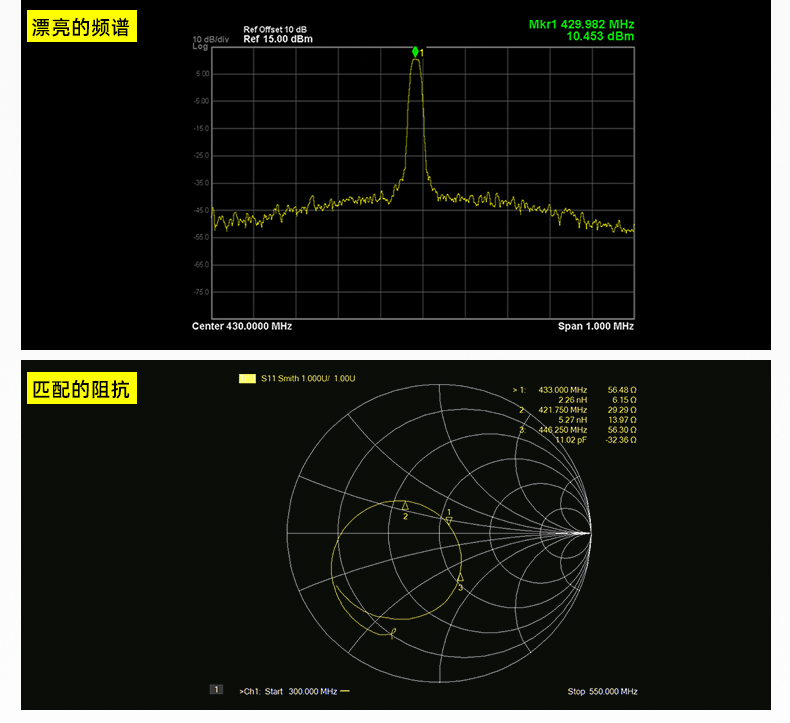Click 'Span 1.000 MHz' text
Screen dimensions: 790x723
[596, 326]
